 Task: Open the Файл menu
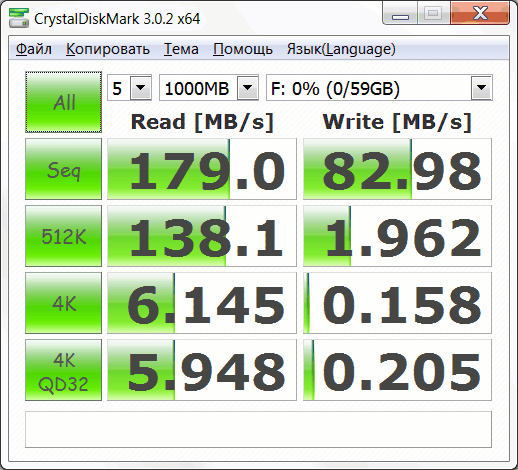pyautogui.click(x=34, y=49)
